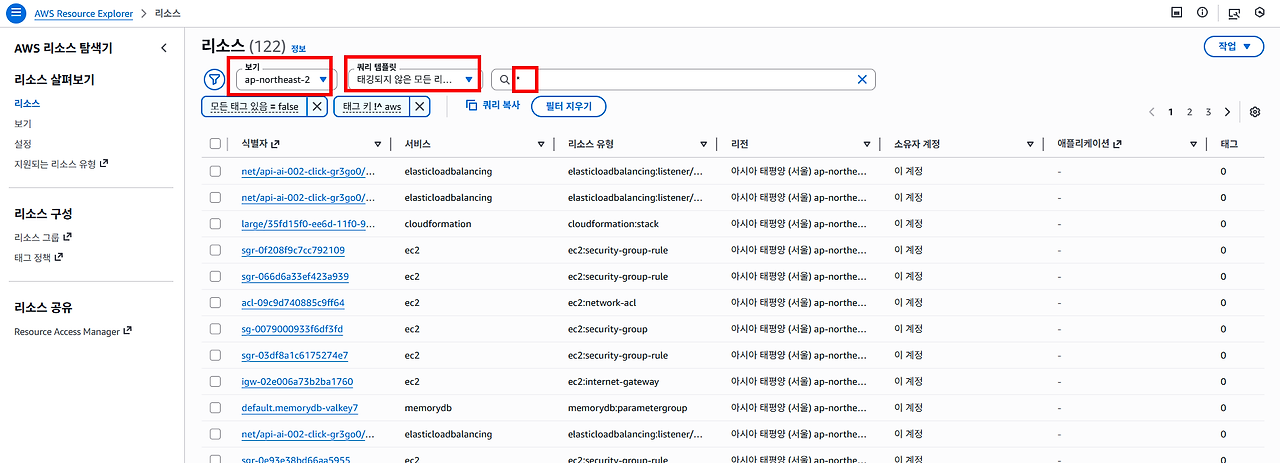
Task: Sort by 애플리케이션 column arrow
Action: click(x=1193, y=144)
